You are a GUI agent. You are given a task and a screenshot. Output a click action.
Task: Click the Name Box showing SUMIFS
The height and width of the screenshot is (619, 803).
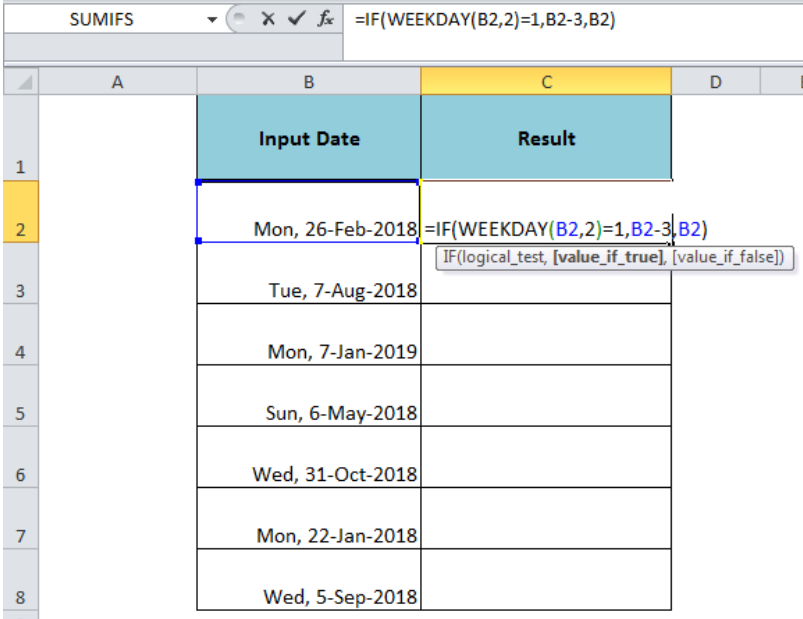tap(102, 19)
